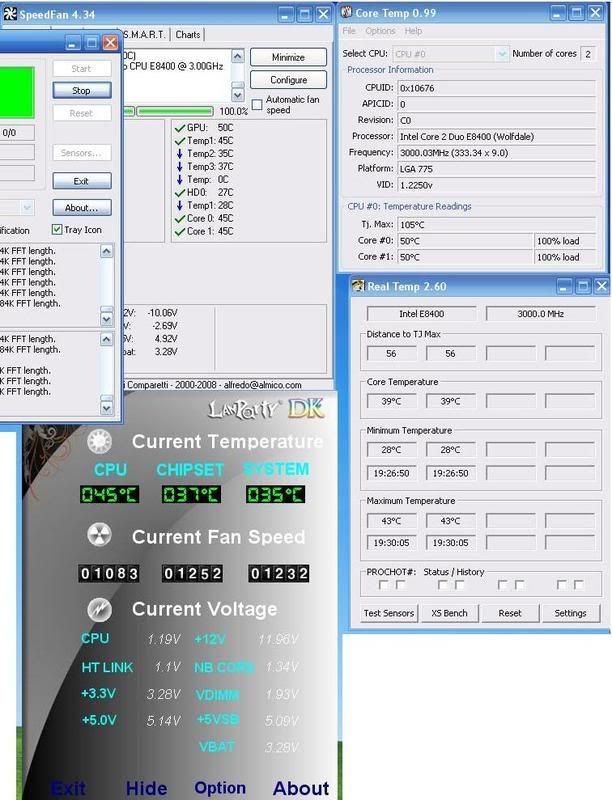Toggle the Tray Icon checkbox
The image size is (612, 800).
pos(57,230)
